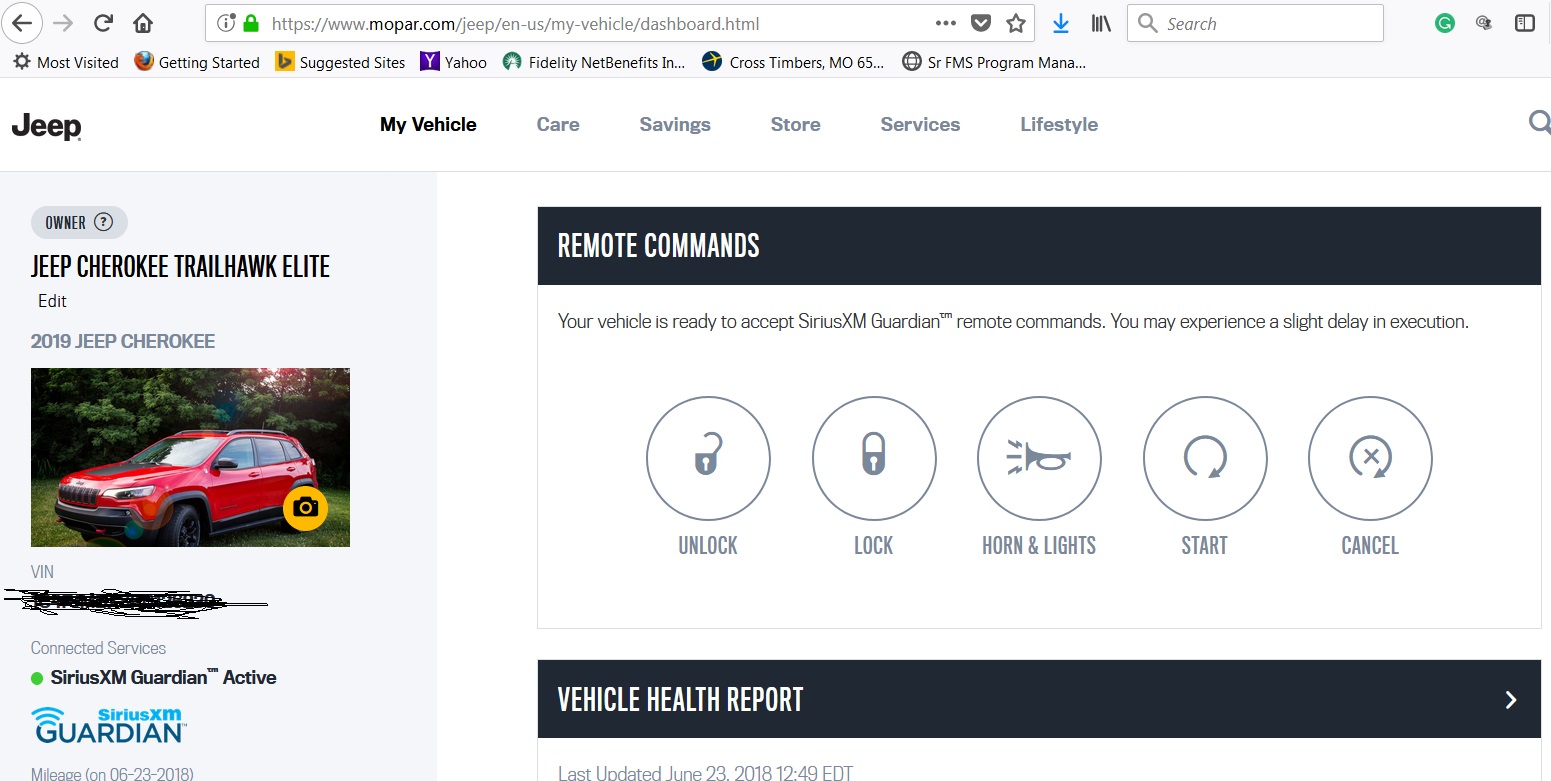Click the Cancel remote start icon
Image resolution: width=1551 pixels, height=781 pixels.
coord(1370,459)
